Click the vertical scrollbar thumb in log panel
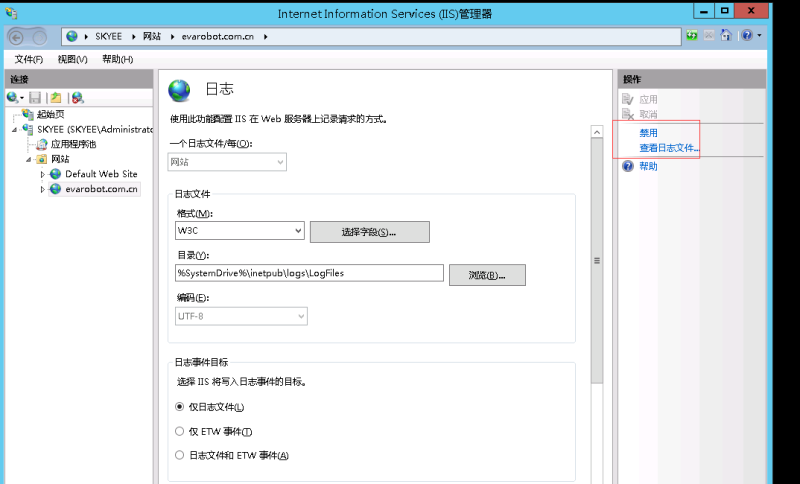 point(597,260)
